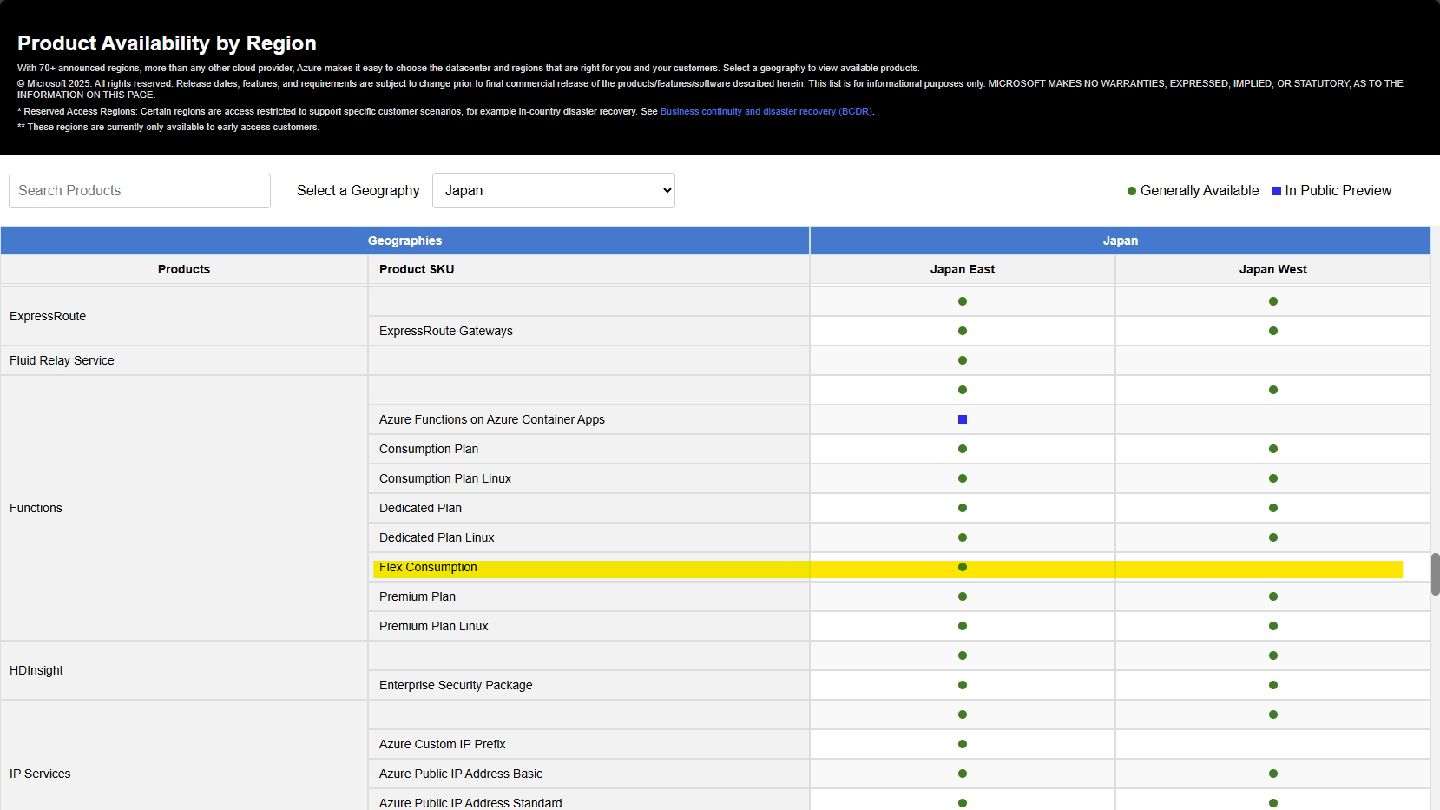
Task: Click the Azure Custom IP Prefix SKU
Action: click(589, 744)
